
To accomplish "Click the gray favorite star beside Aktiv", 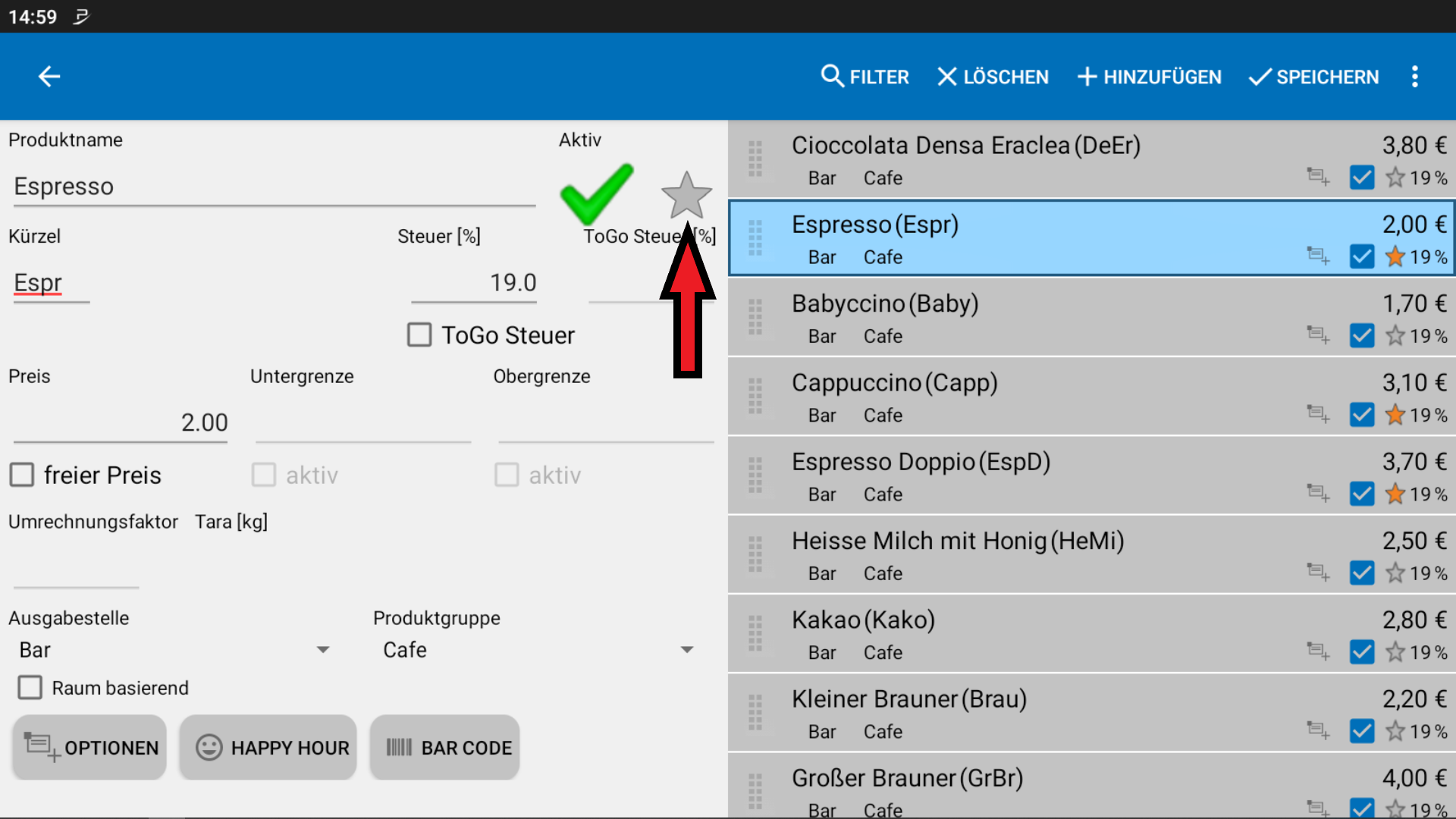I will click(686, 194).
